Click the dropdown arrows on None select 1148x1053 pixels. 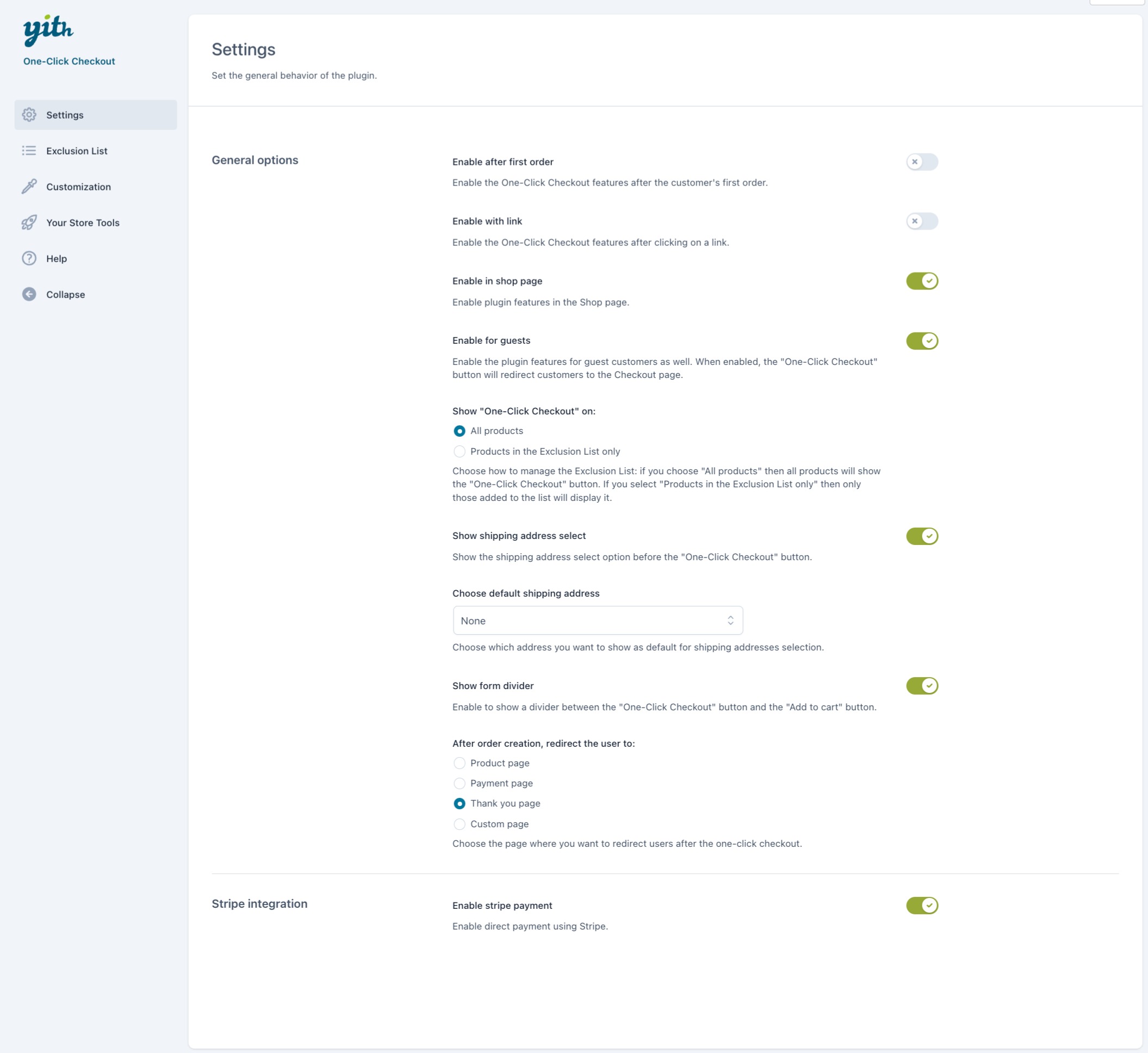click(x=730, y=621)
